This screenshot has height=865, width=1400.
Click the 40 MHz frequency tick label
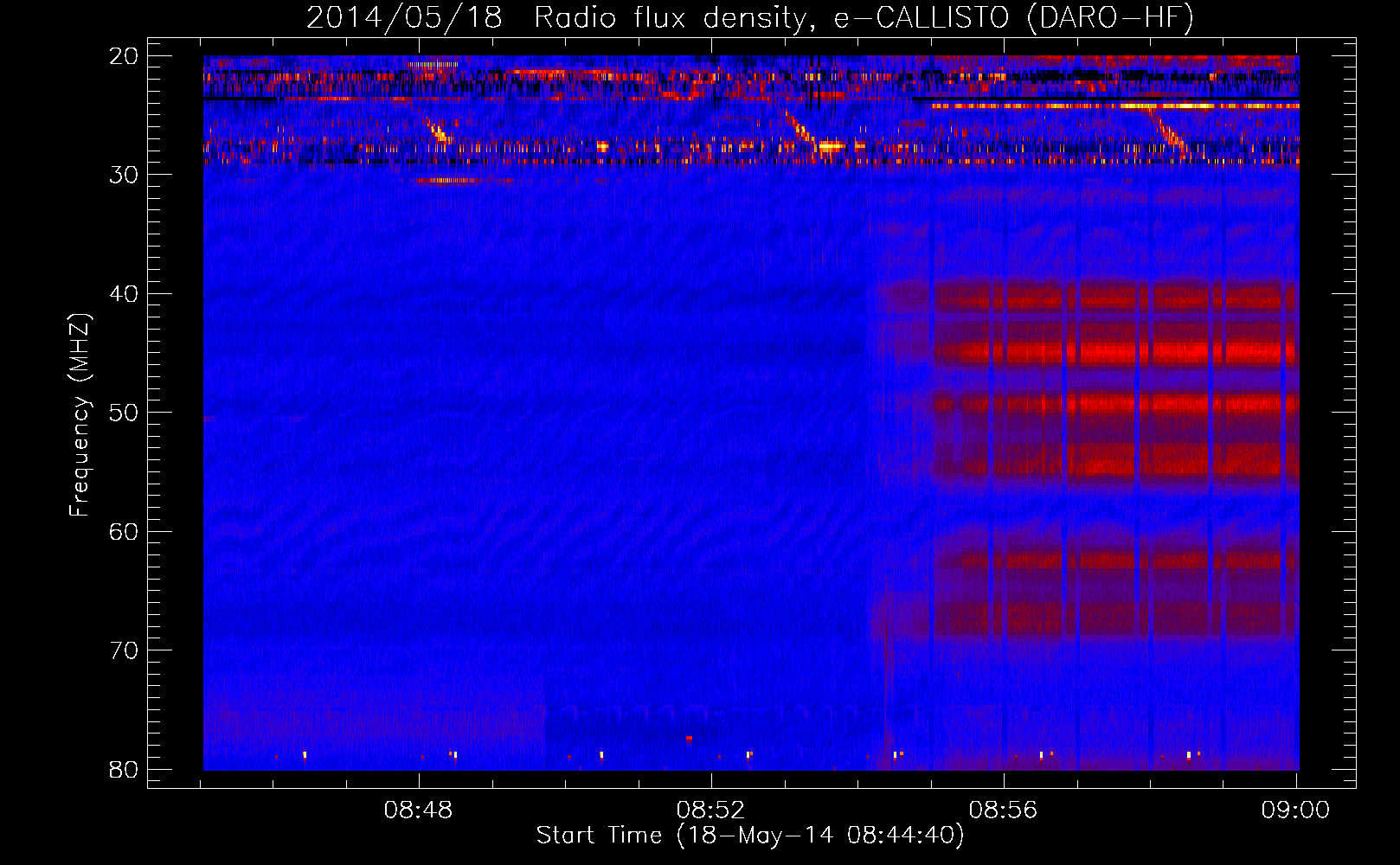(124, 294)
